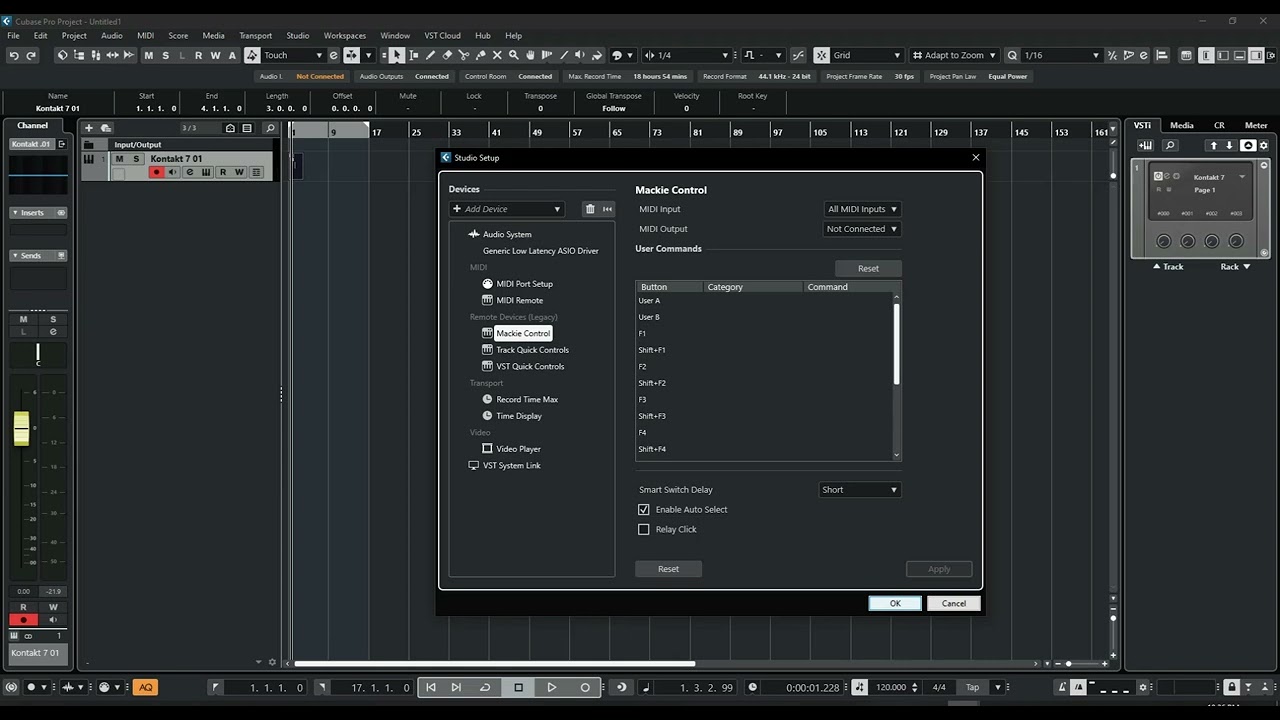This screenshot has width=1280, height=720.
Task: Select the Draw pencil tool
Action: click(431, 55)
